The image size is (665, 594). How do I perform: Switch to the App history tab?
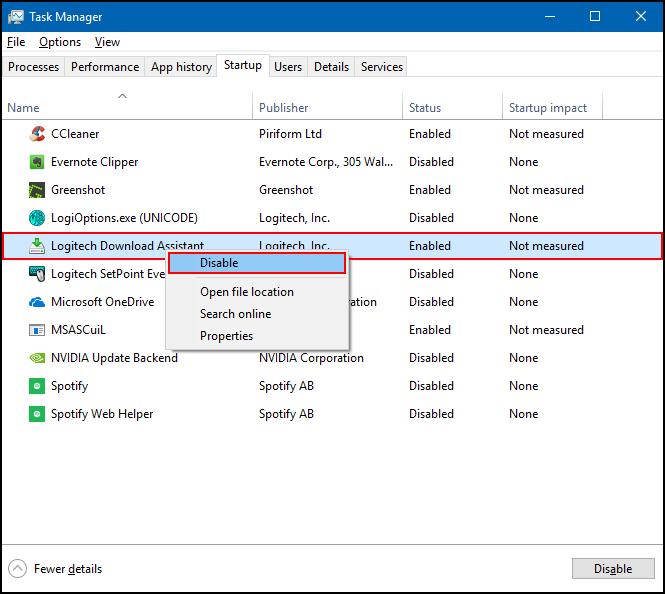(181, 67)
